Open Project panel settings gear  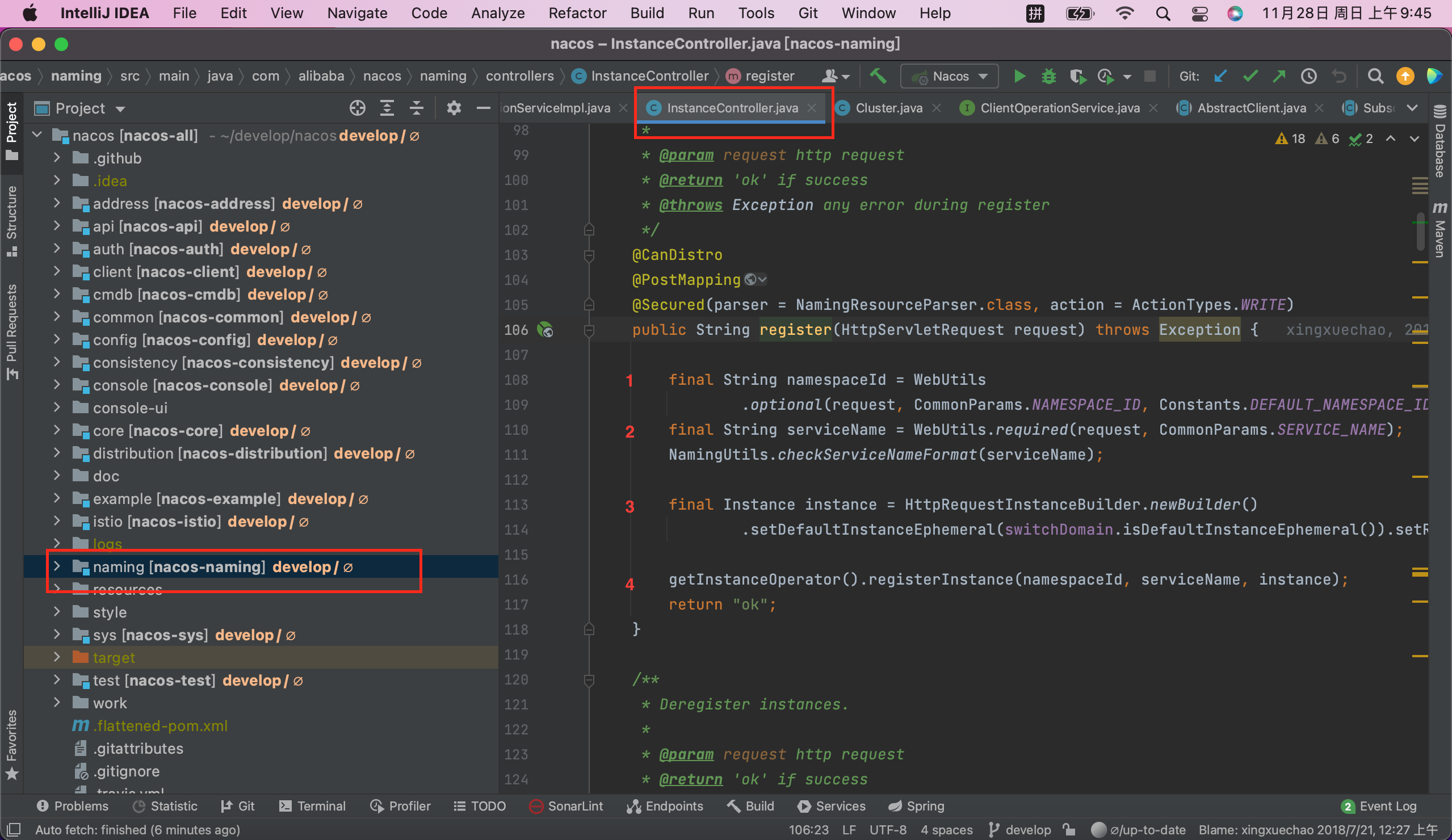(x=454, y=108)
